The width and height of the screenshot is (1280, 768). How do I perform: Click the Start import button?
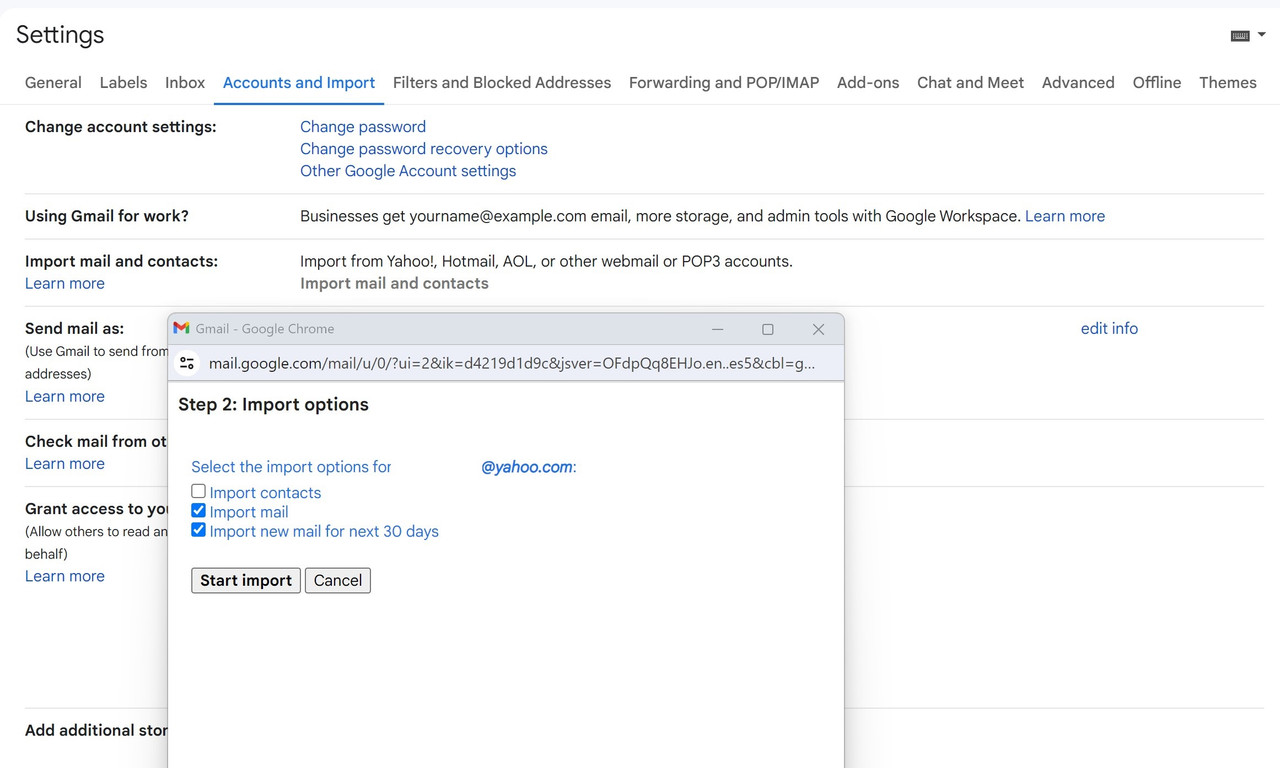click(x=245, y=580)
